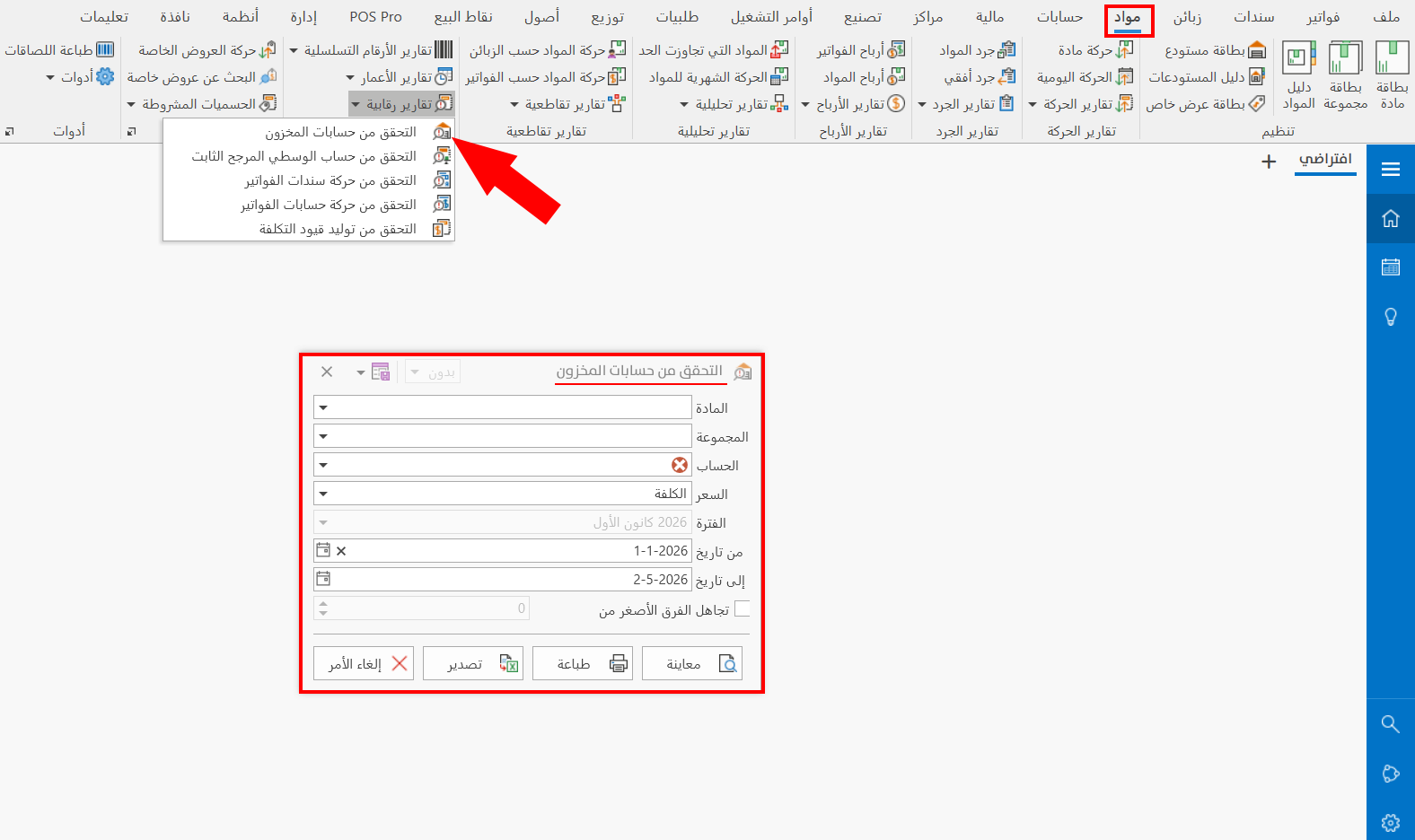1415x840 pixels.
Task: Click بطاقة مستودع warehouse card
Action: [x=1215, y=50]
